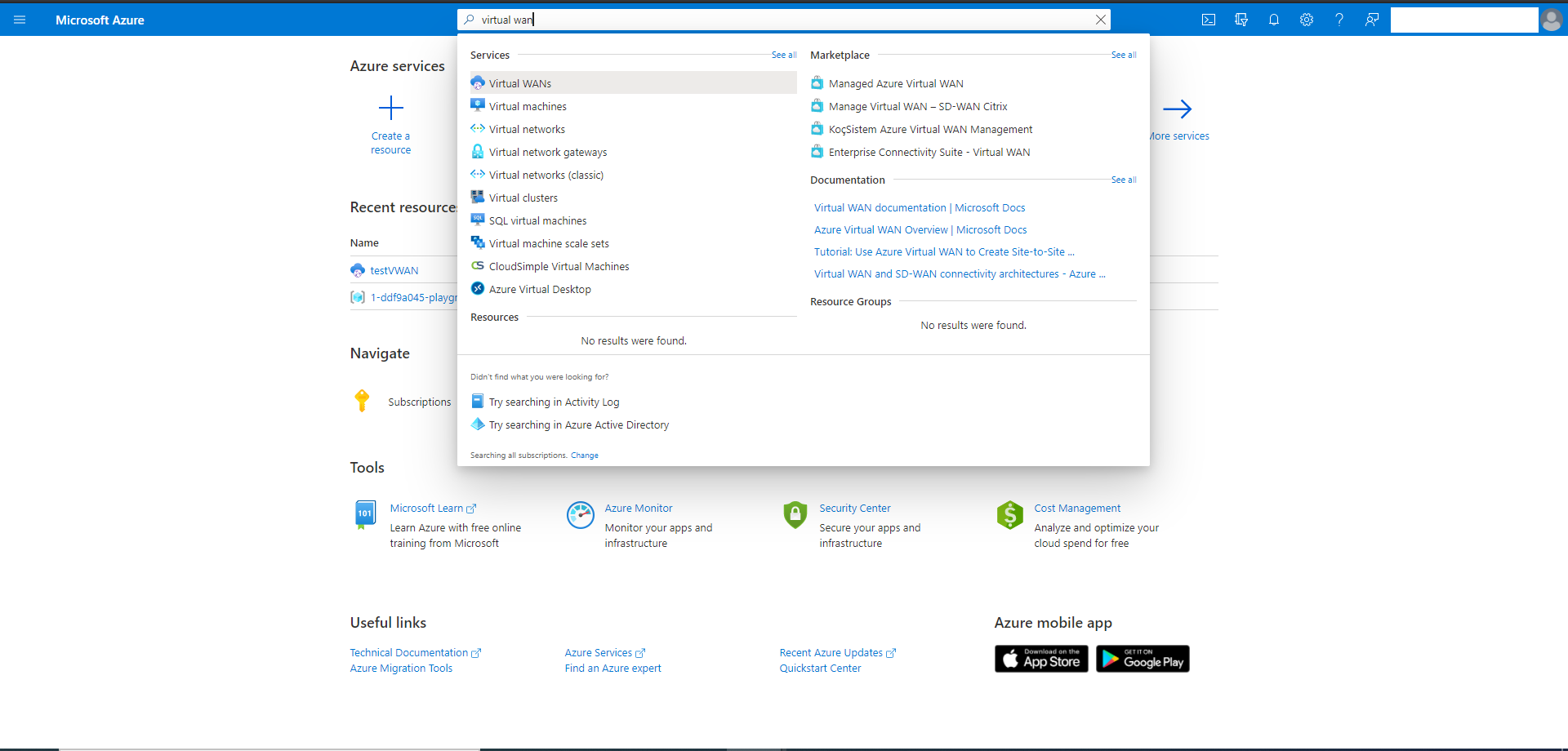
Task: Open Site-to-Site tutorial documentation link
Action: pos(944,252)
